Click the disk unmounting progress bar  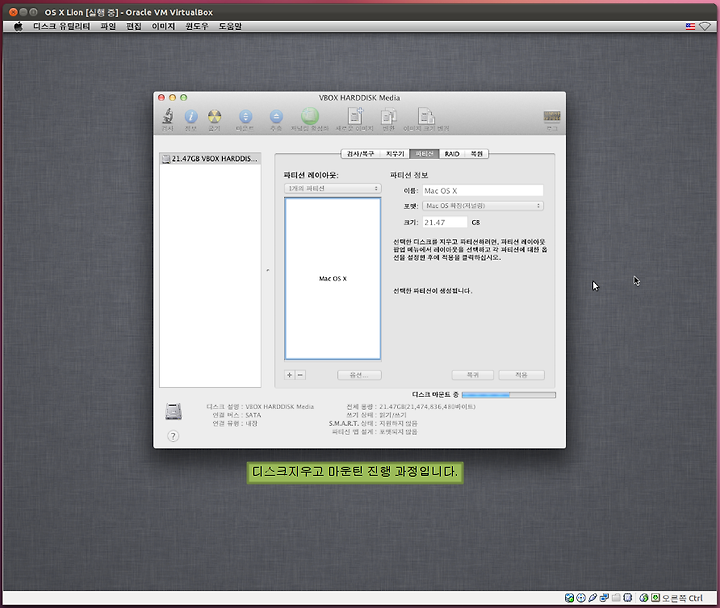(x=508, y=394)
